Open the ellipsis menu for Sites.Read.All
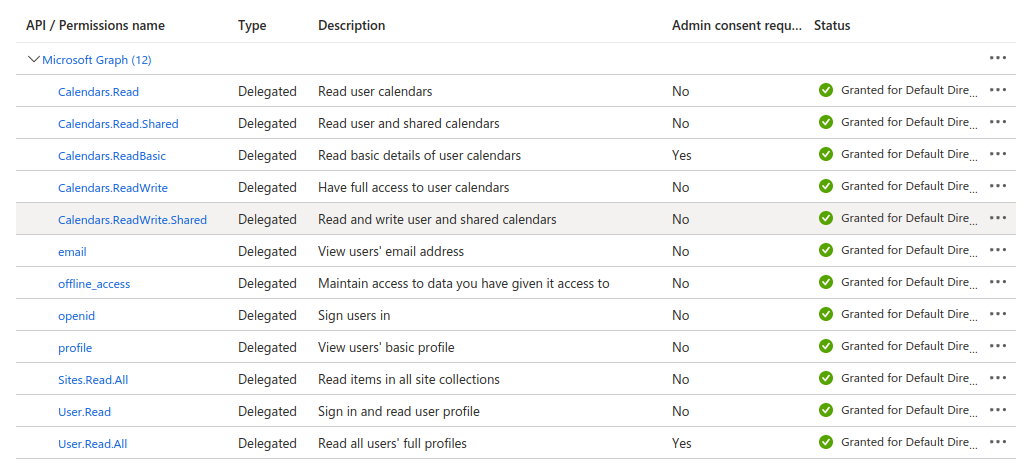The height and width of the screenshot is (466, 1035). coord(997,378)
